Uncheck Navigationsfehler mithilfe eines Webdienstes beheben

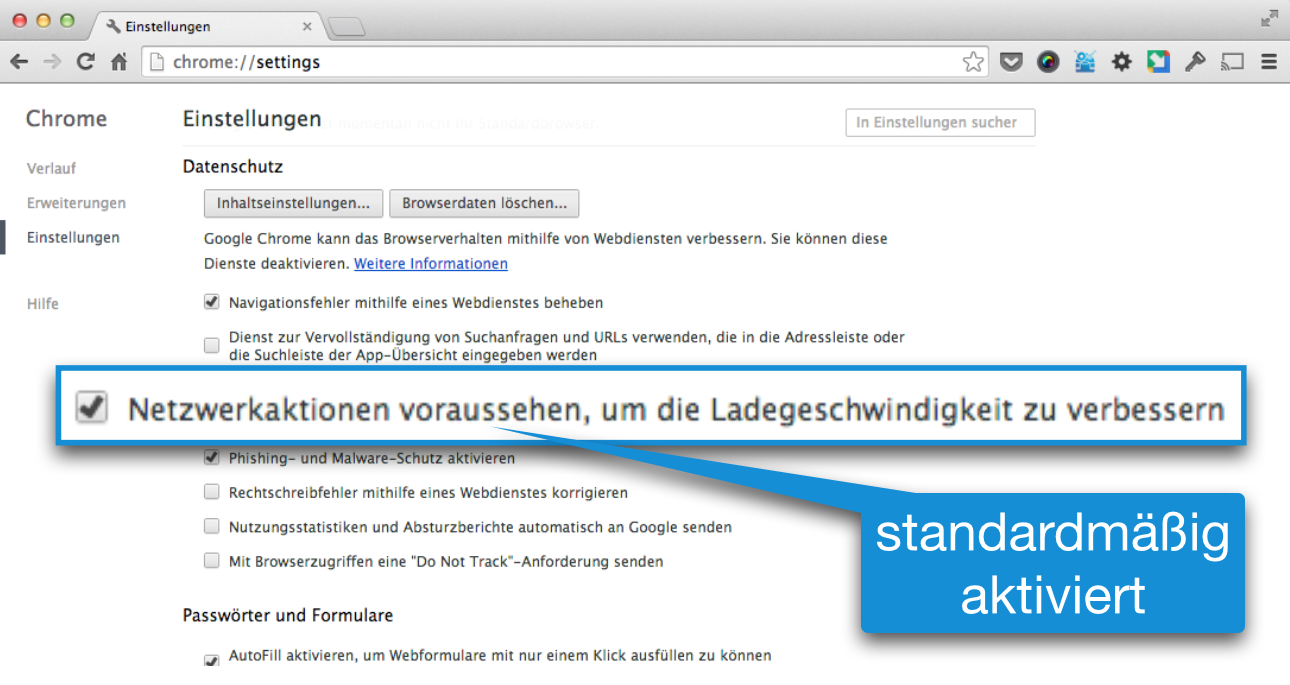click(211, 301)
